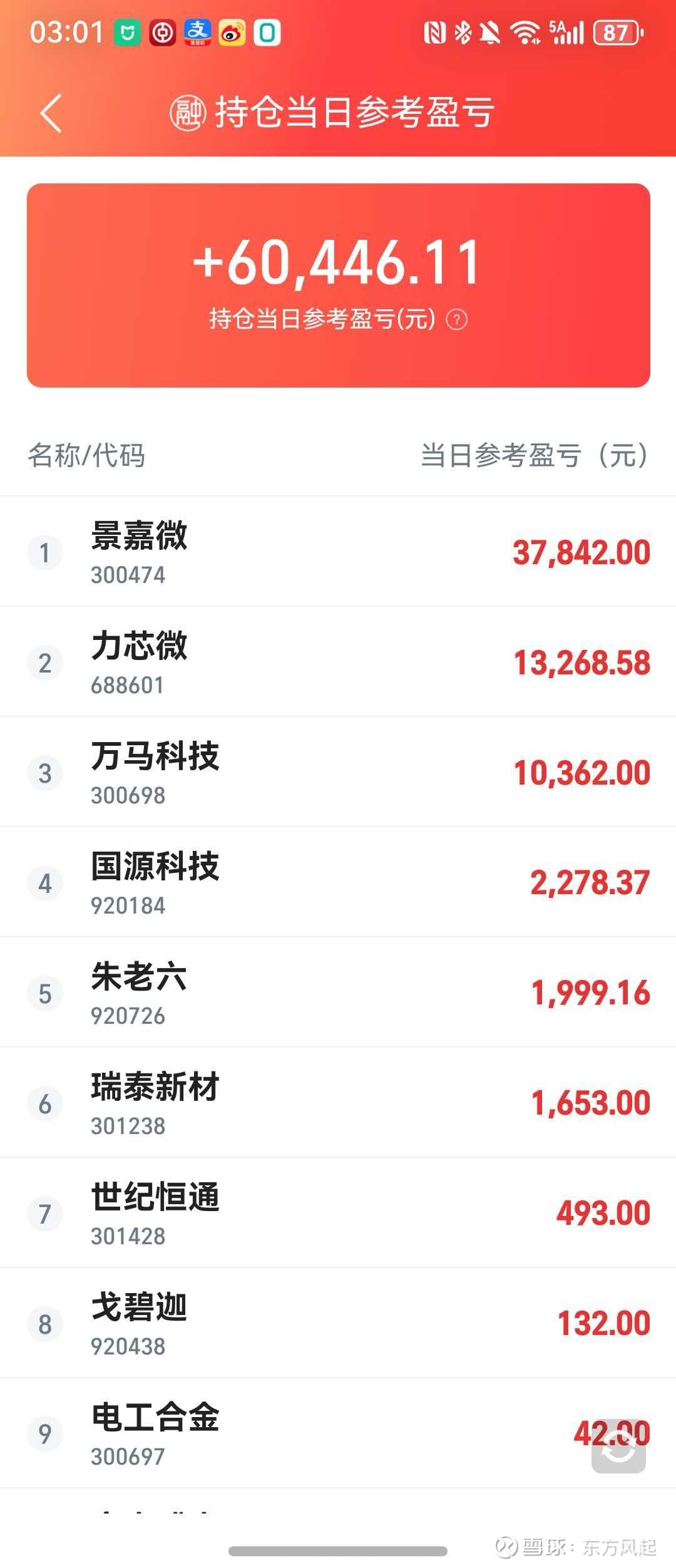Tap the muted bell notification icon
676x1568 pixels.
pyautogui.click(x=490, y=33)
